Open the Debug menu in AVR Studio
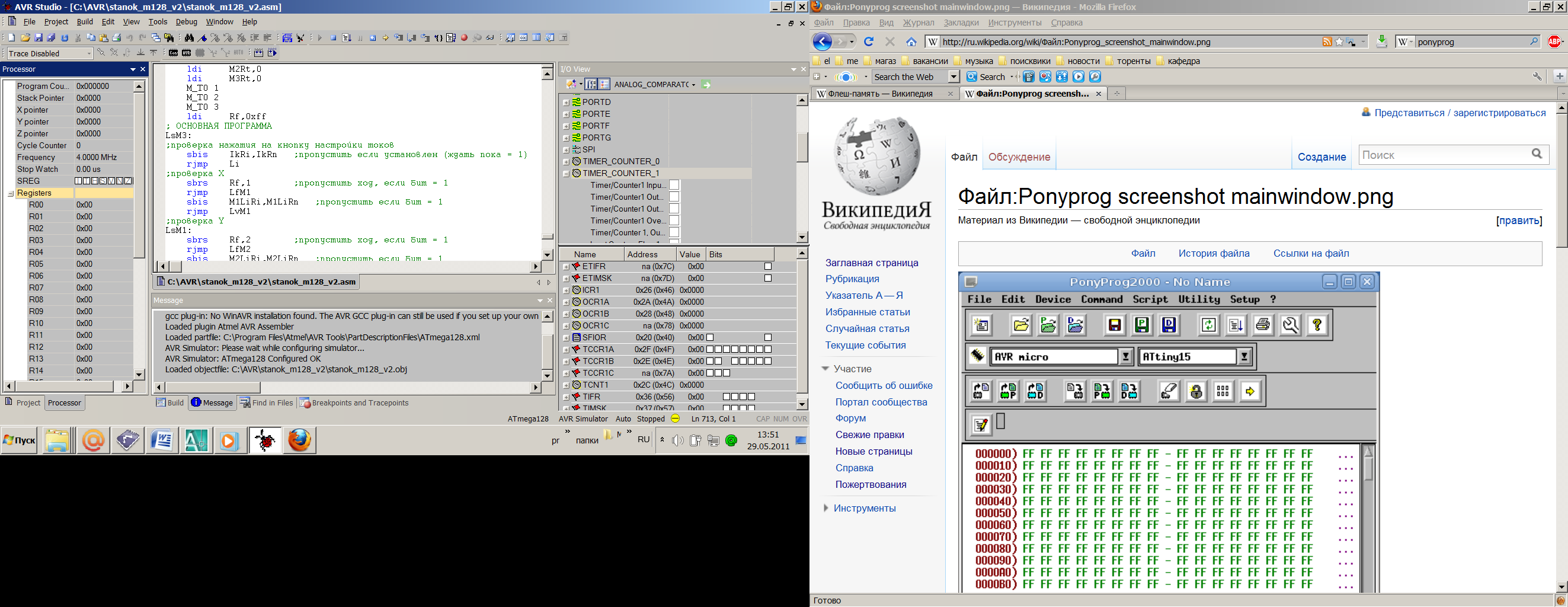1568x607 pixels. click(186, 21)
